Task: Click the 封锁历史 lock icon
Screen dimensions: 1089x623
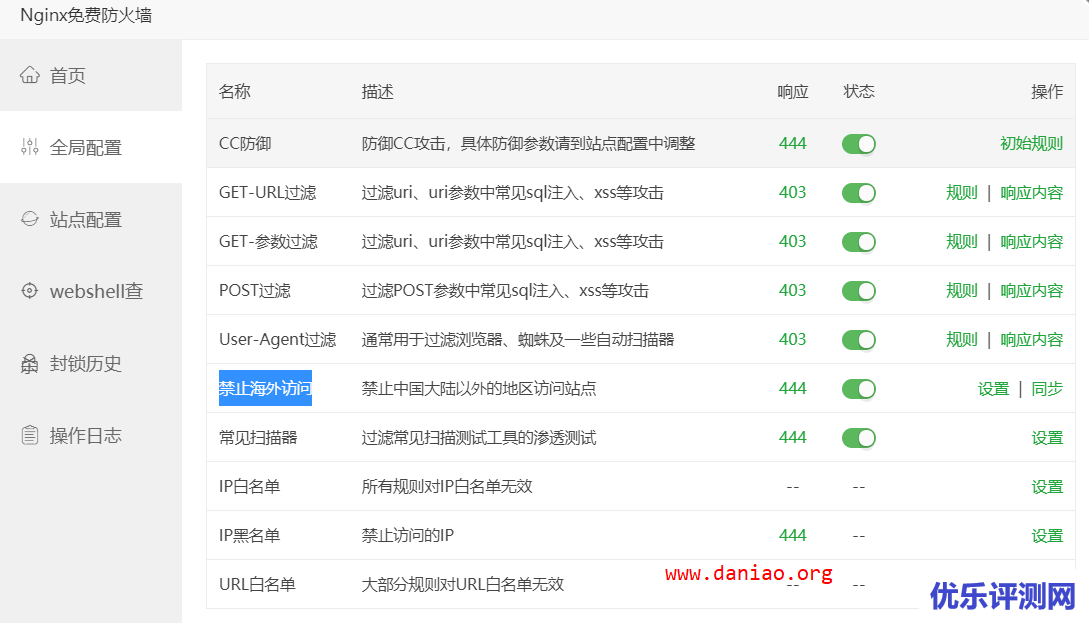Action: coord(29,363)
